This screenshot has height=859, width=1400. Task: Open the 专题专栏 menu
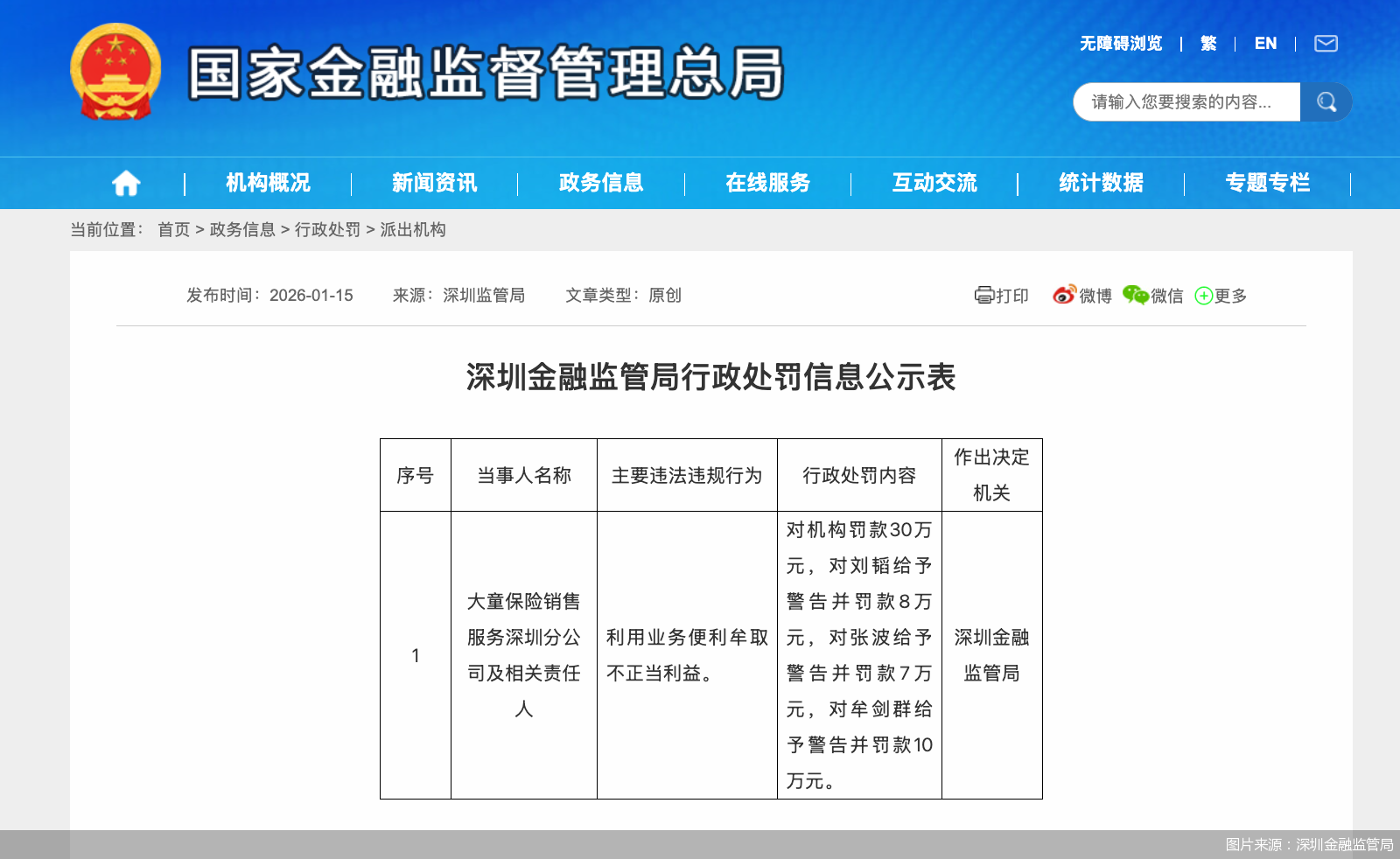point(1268,183)
